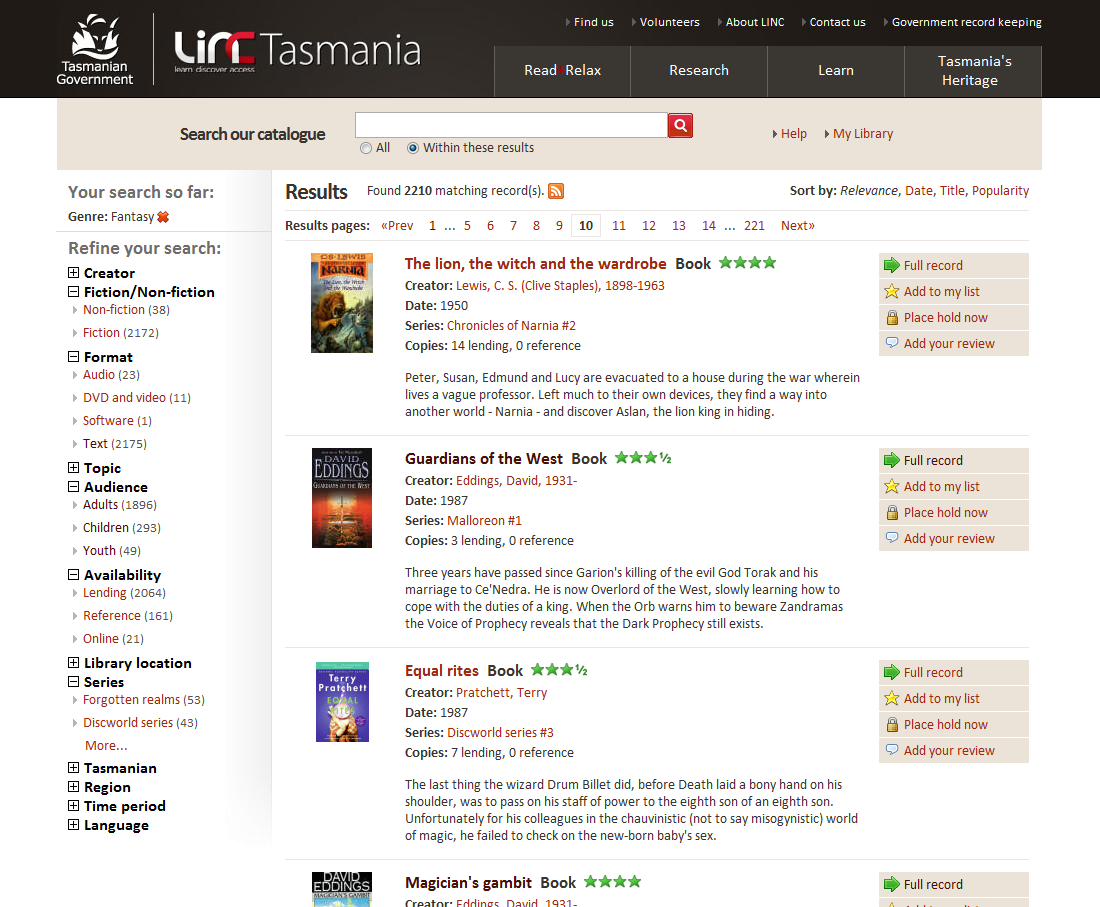Open creator Pratchett, Terry
Viewport: 1100px width, 907px height.
(501, 692)
